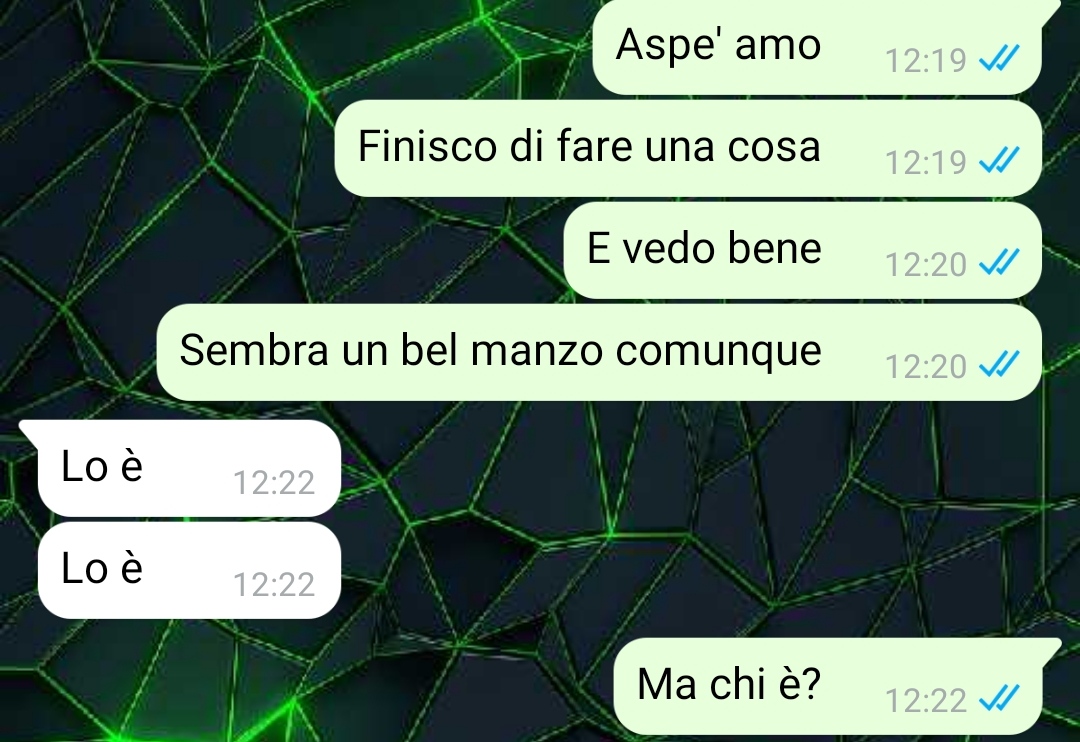Select the "Aspe' amo" message bubble
Viewport: 1080px width, 742px height.
coord(817,47)
